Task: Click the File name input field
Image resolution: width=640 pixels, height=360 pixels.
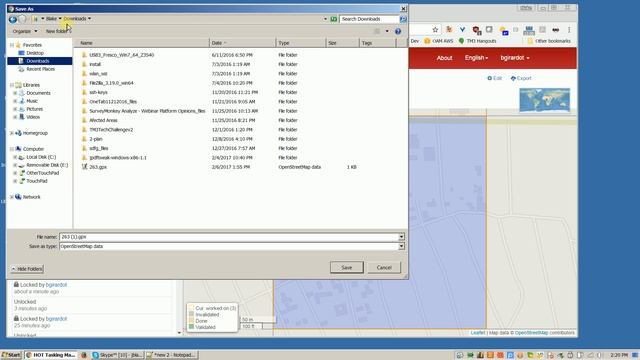Action: click(x=229, y=237)
